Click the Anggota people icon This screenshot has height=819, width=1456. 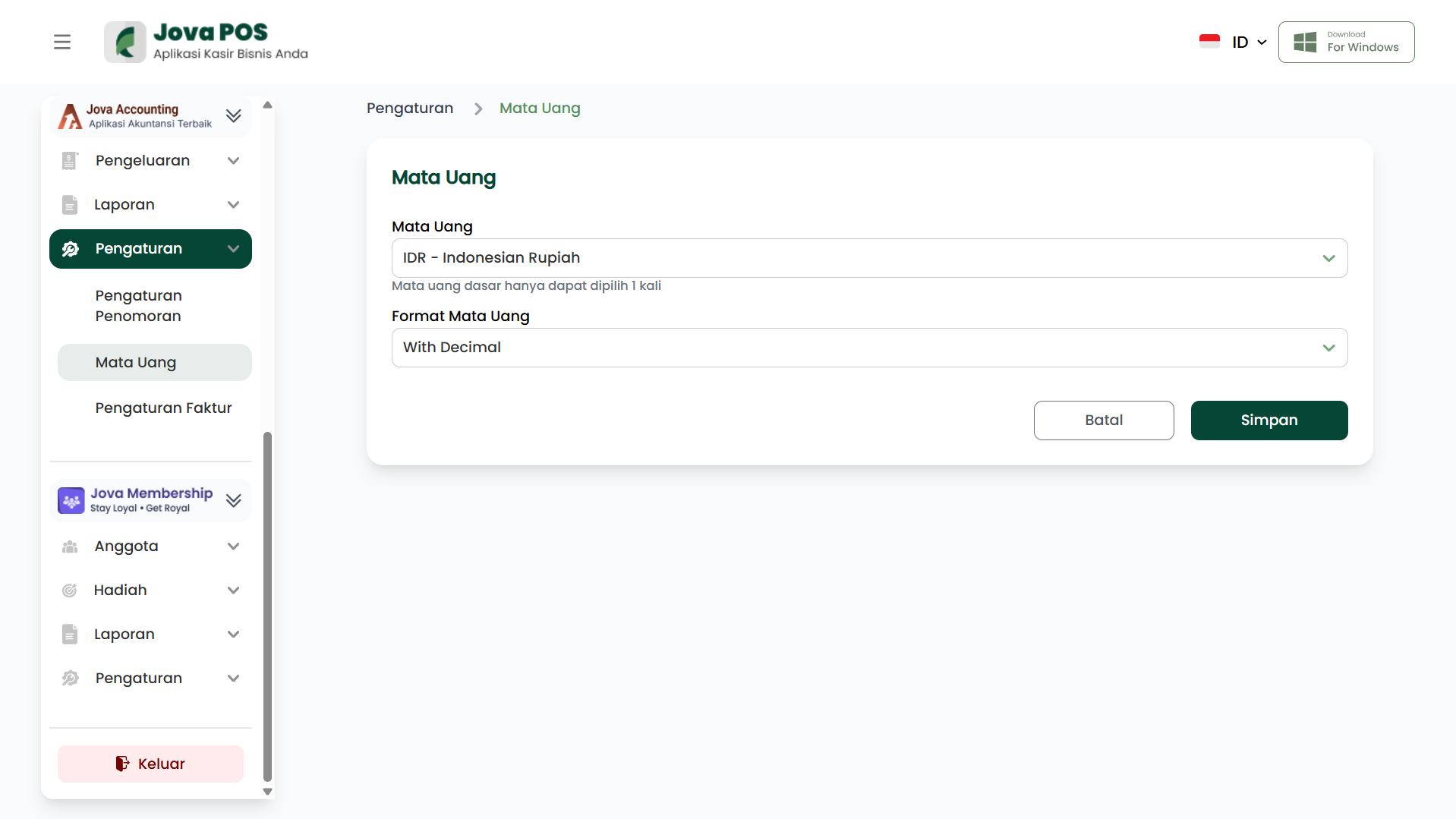pyautogui.click(x=70, y=547)
